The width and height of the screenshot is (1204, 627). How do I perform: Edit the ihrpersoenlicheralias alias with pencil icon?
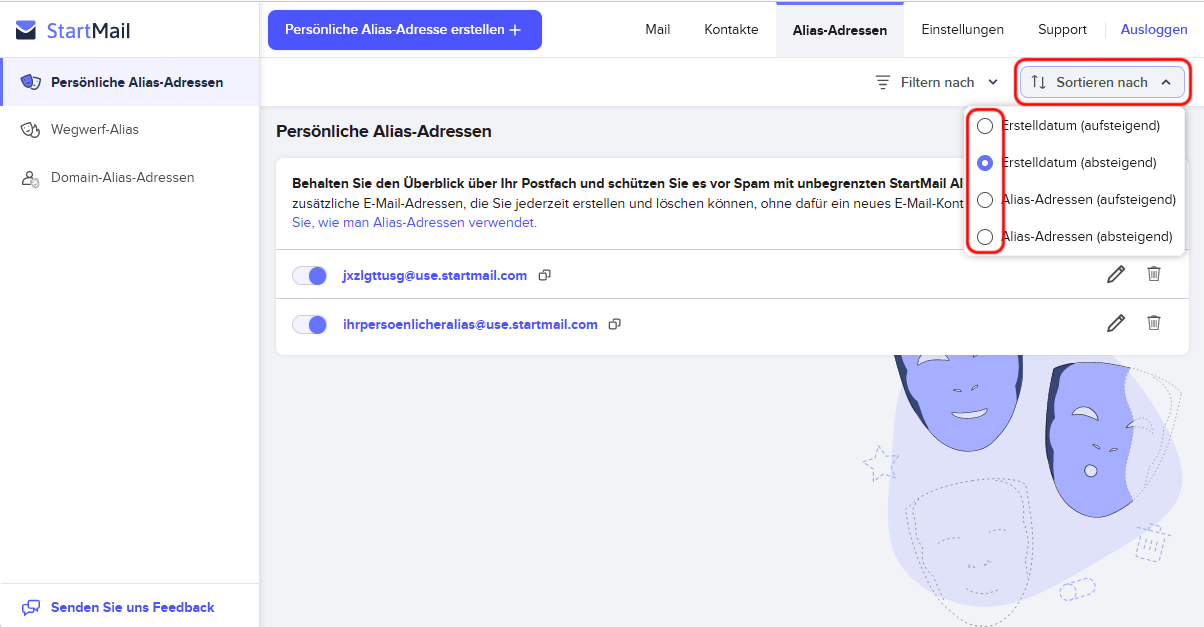point(1116,323)
